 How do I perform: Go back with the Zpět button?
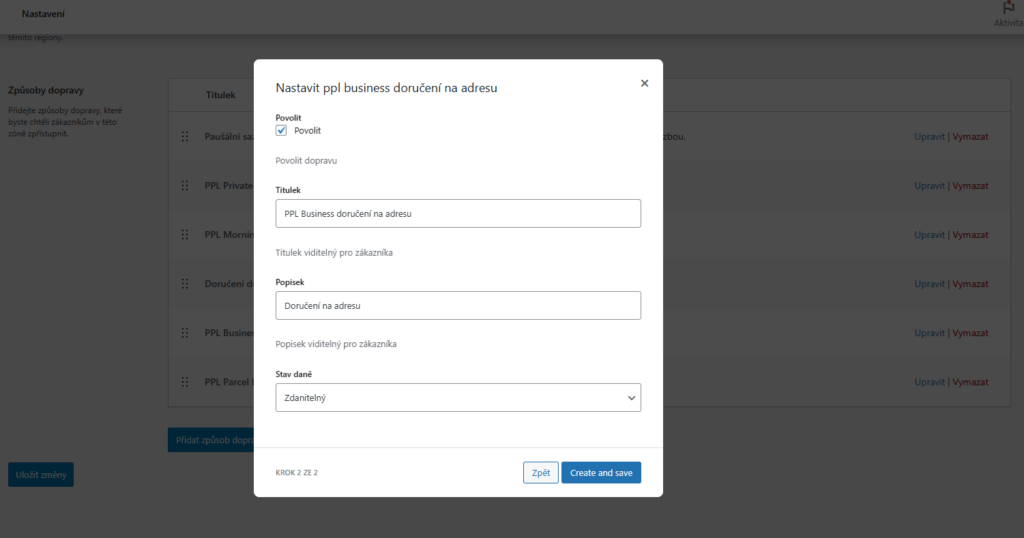pyautogui.click(x=541, y=473)
